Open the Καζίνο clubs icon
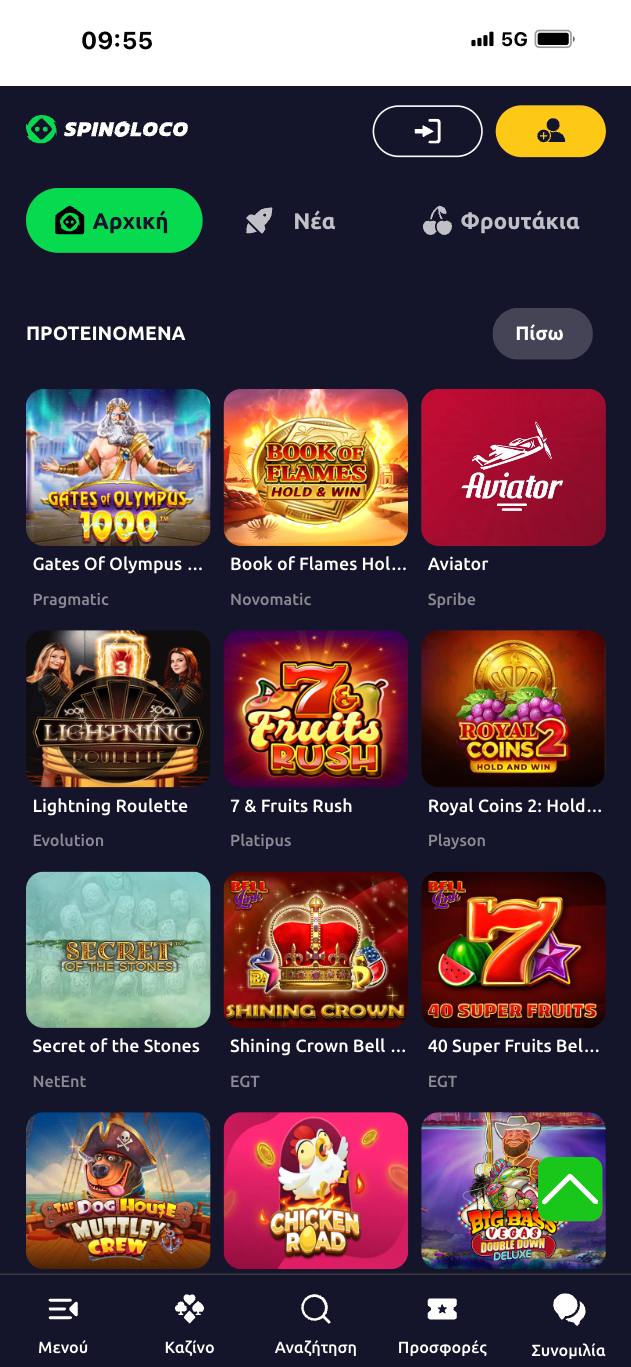The image size is (631, 1367). 189,1308
